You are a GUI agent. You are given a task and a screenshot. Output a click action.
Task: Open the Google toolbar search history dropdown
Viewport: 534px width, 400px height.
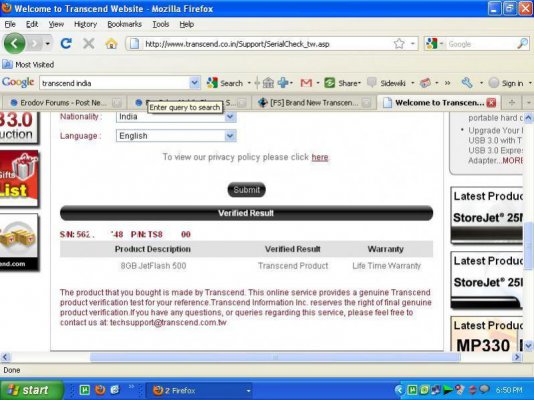point(194,83)
